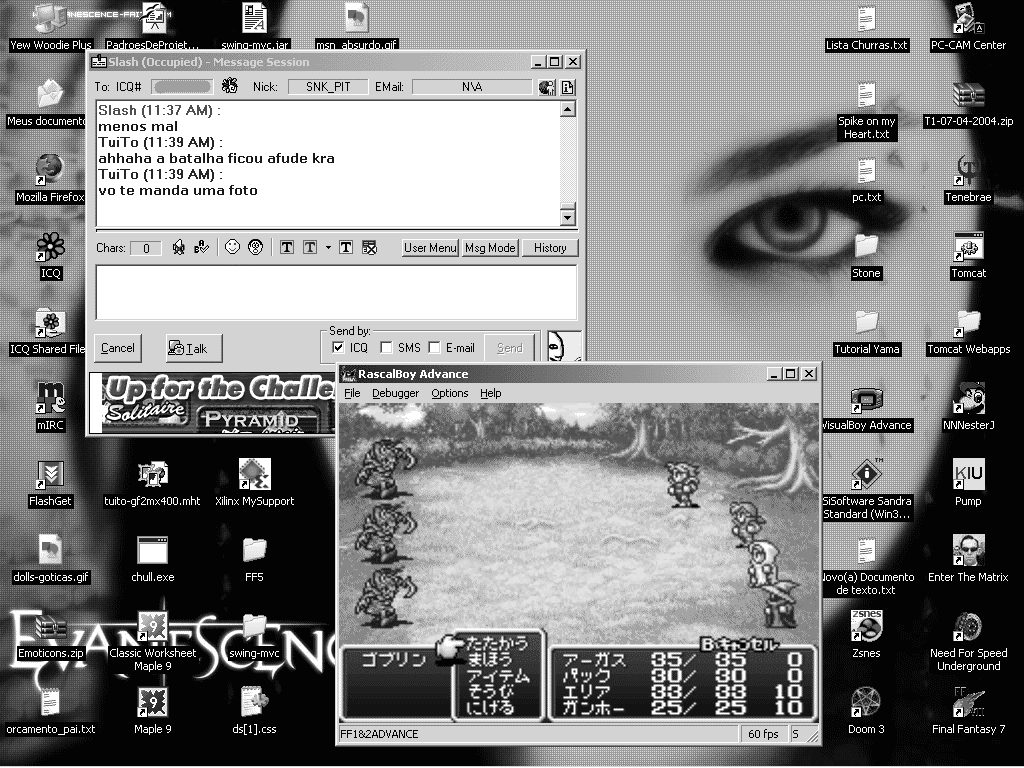Click Cancel in the ICQ message session
Image resolution: width=1024 pixels, height=768 pixels.
(x=118, y=348)
